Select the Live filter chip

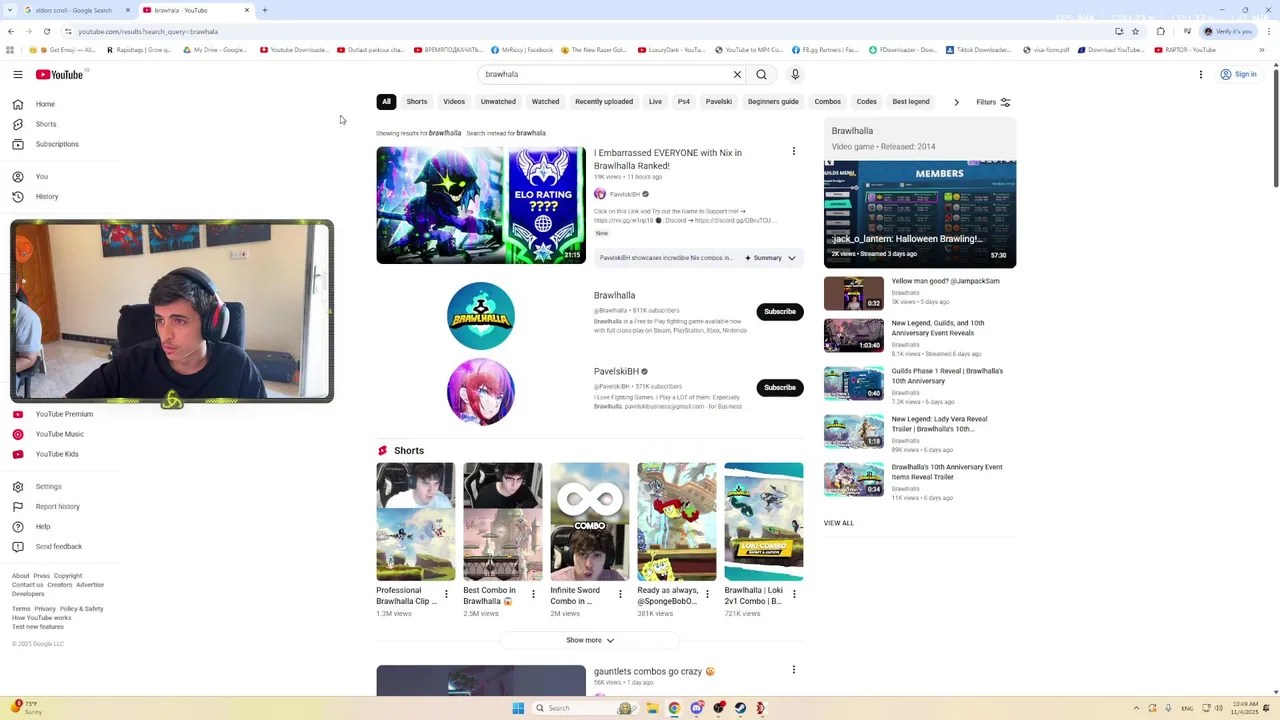(655, 101)
